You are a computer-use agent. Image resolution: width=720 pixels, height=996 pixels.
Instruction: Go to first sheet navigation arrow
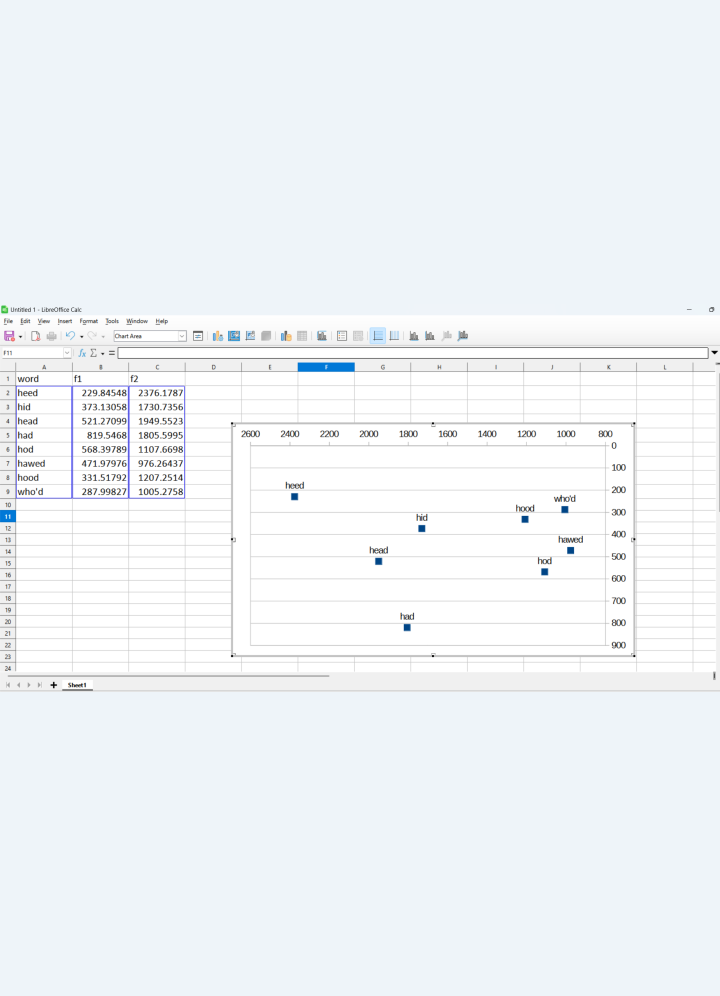click(8, 685)
